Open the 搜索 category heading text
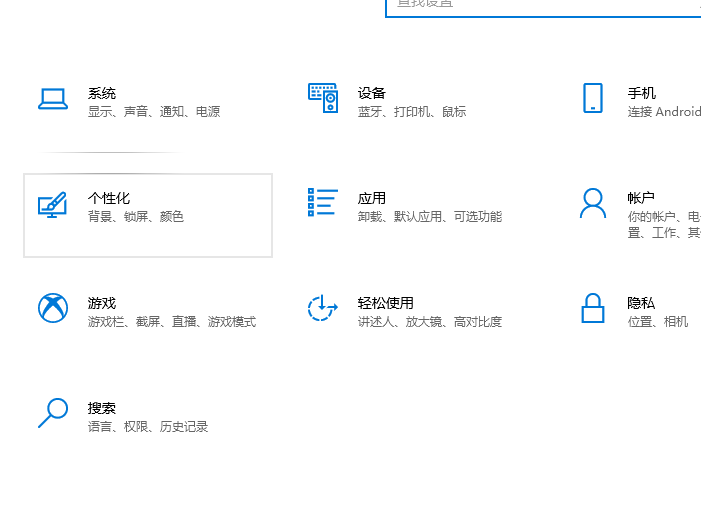This screenshot has width=701, height=512. (x=101, y=408)
